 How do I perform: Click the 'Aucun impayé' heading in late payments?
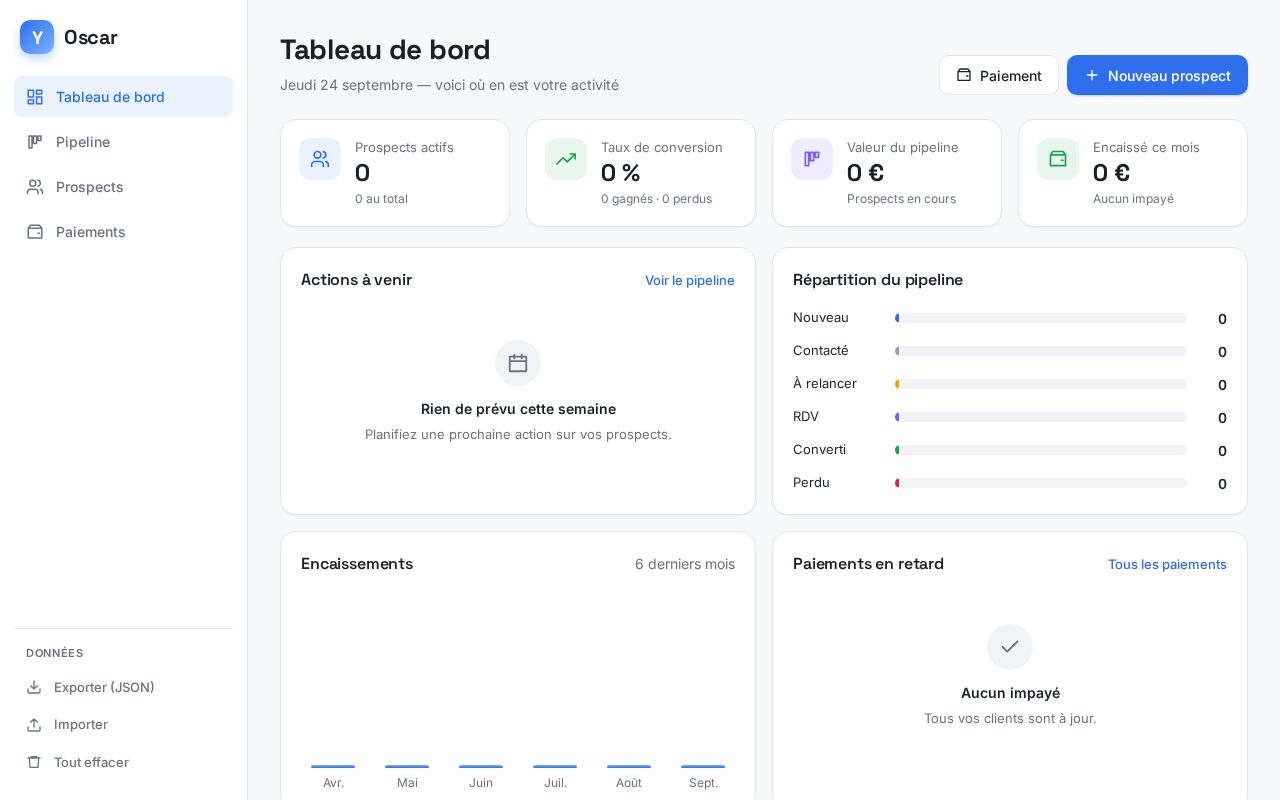(x=1010, y=693)
